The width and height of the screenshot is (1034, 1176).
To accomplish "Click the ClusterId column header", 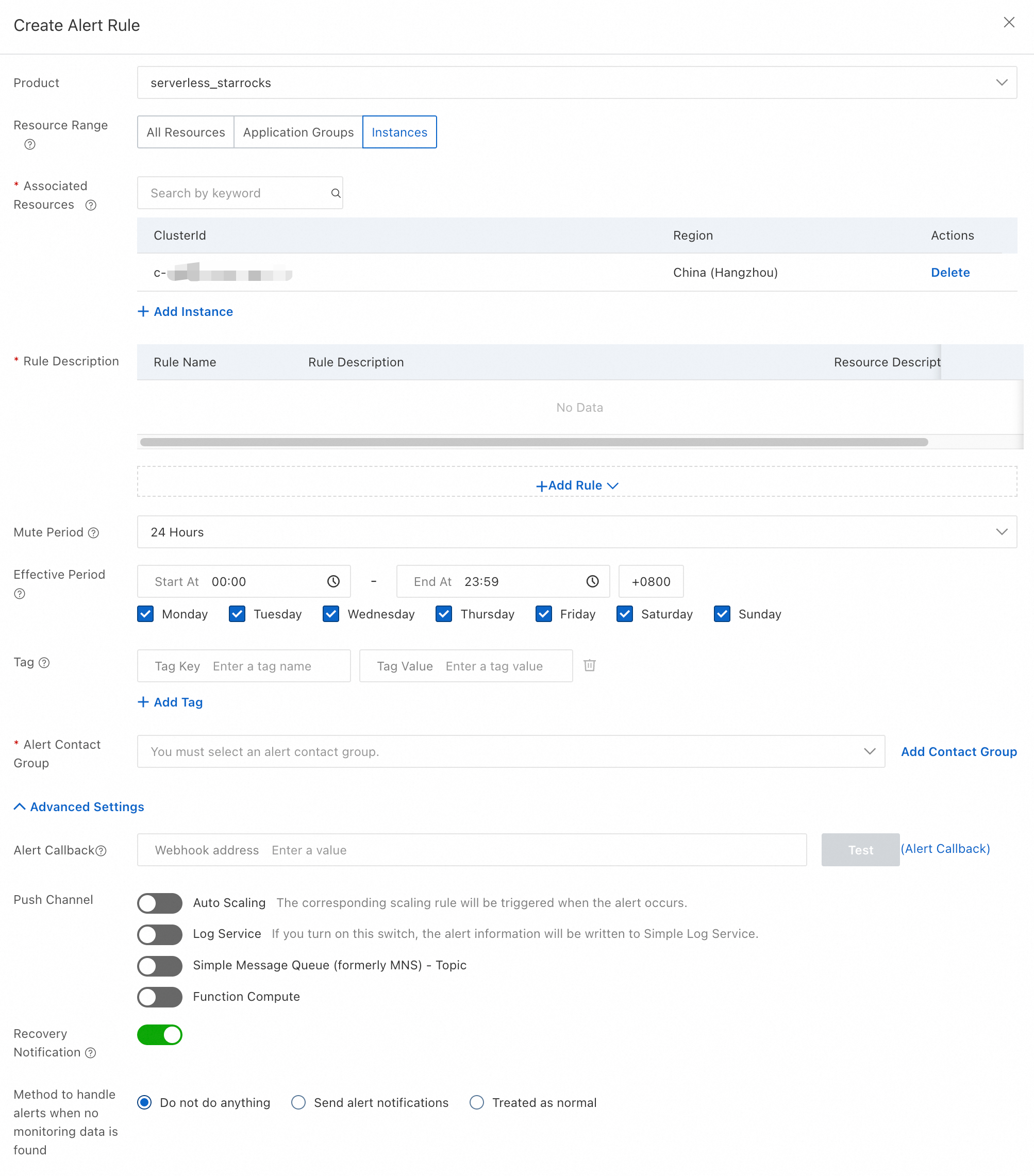I will point(179,236).
